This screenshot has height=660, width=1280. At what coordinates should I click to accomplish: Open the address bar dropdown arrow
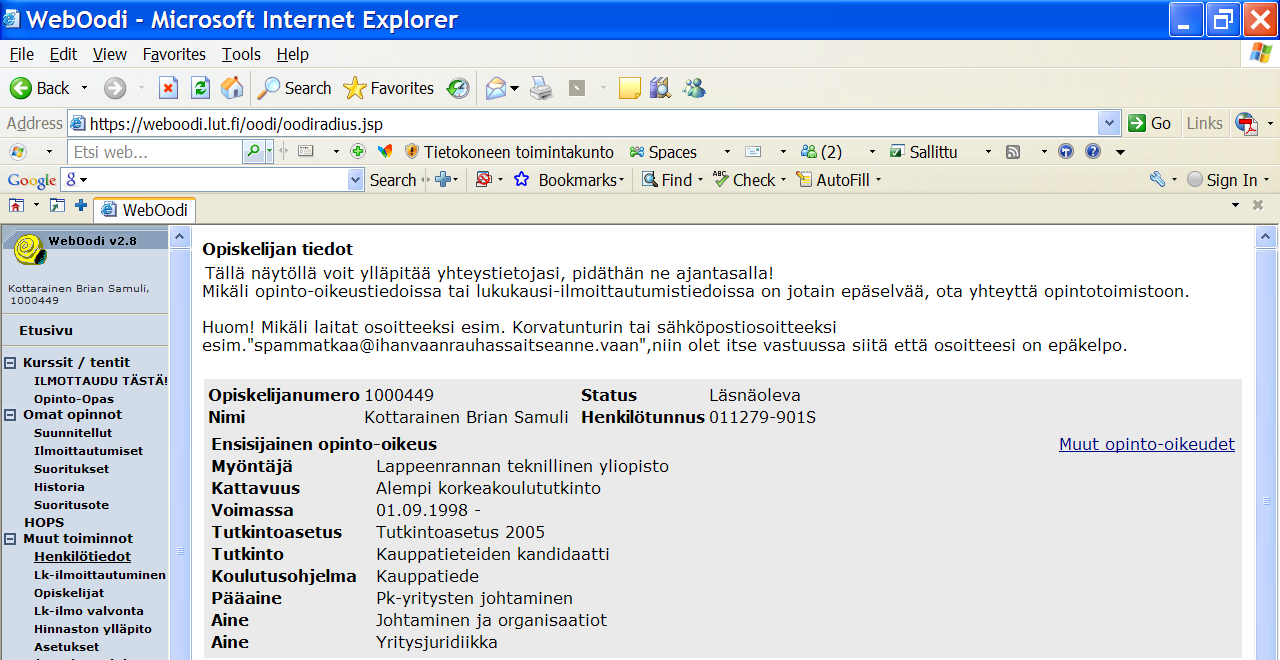coord(1109,123)
